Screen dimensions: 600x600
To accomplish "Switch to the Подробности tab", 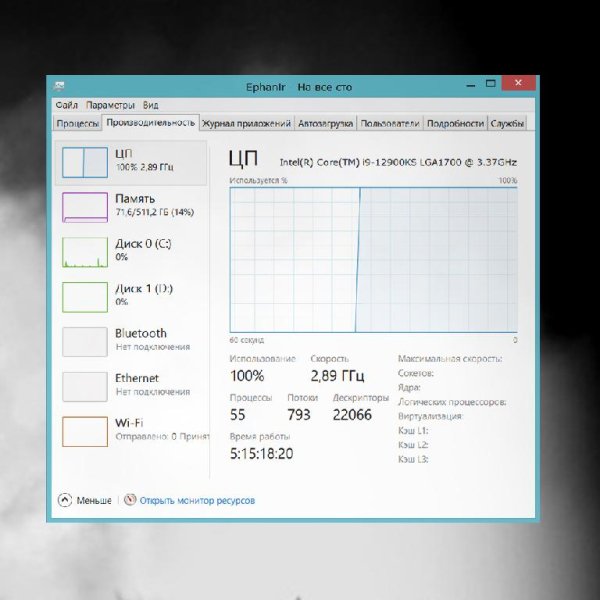I will 455,124.
